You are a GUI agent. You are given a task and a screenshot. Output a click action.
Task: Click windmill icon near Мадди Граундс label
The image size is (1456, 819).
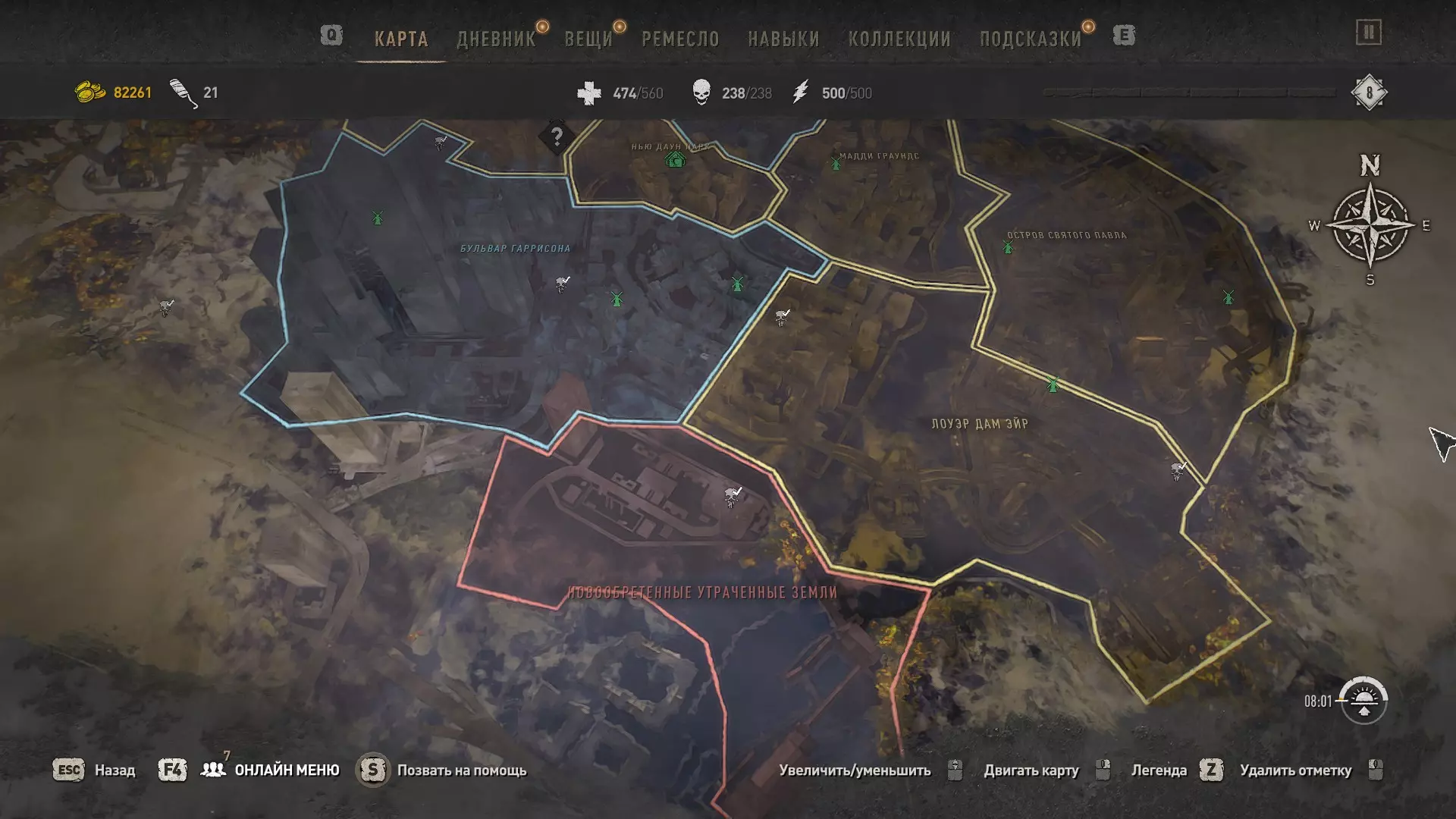(836, 163)
